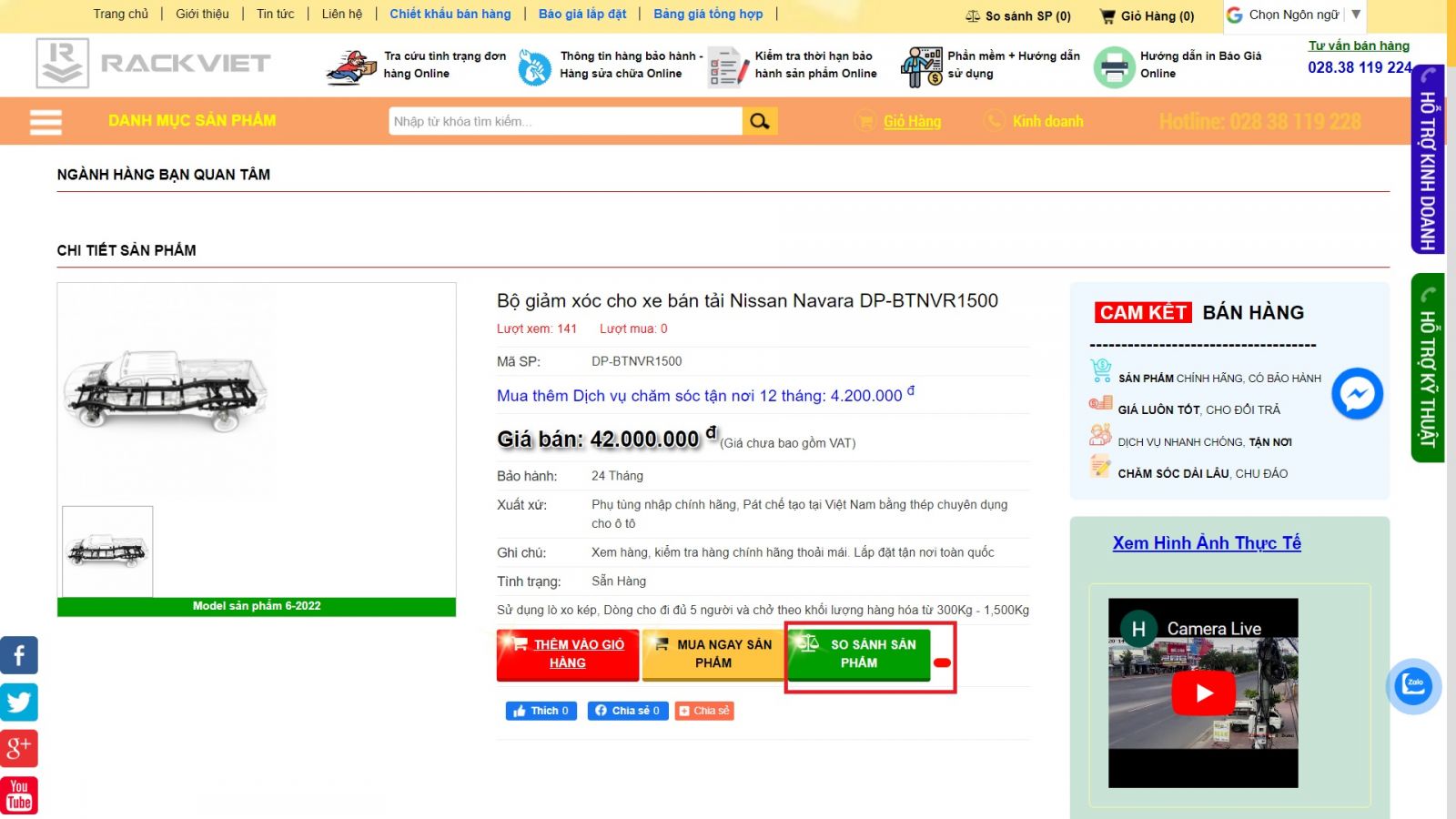The width and height of the screenshot is (1456, 819).
Task: Open the YouTube social sidebar icon
Action: pos(19,795)
